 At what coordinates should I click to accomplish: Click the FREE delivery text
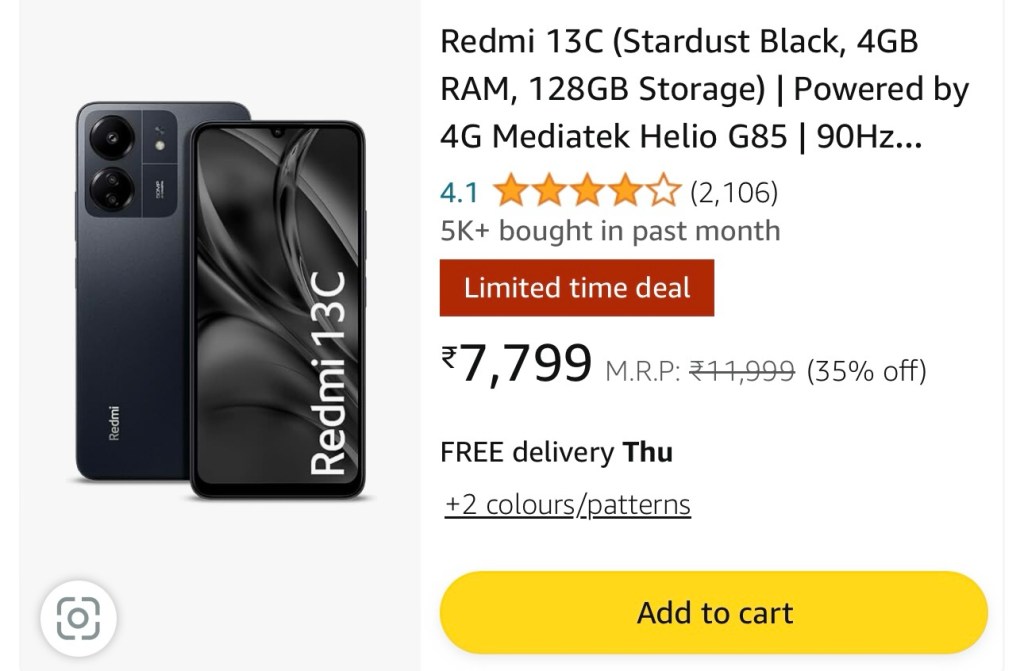[x=527, y=452]
